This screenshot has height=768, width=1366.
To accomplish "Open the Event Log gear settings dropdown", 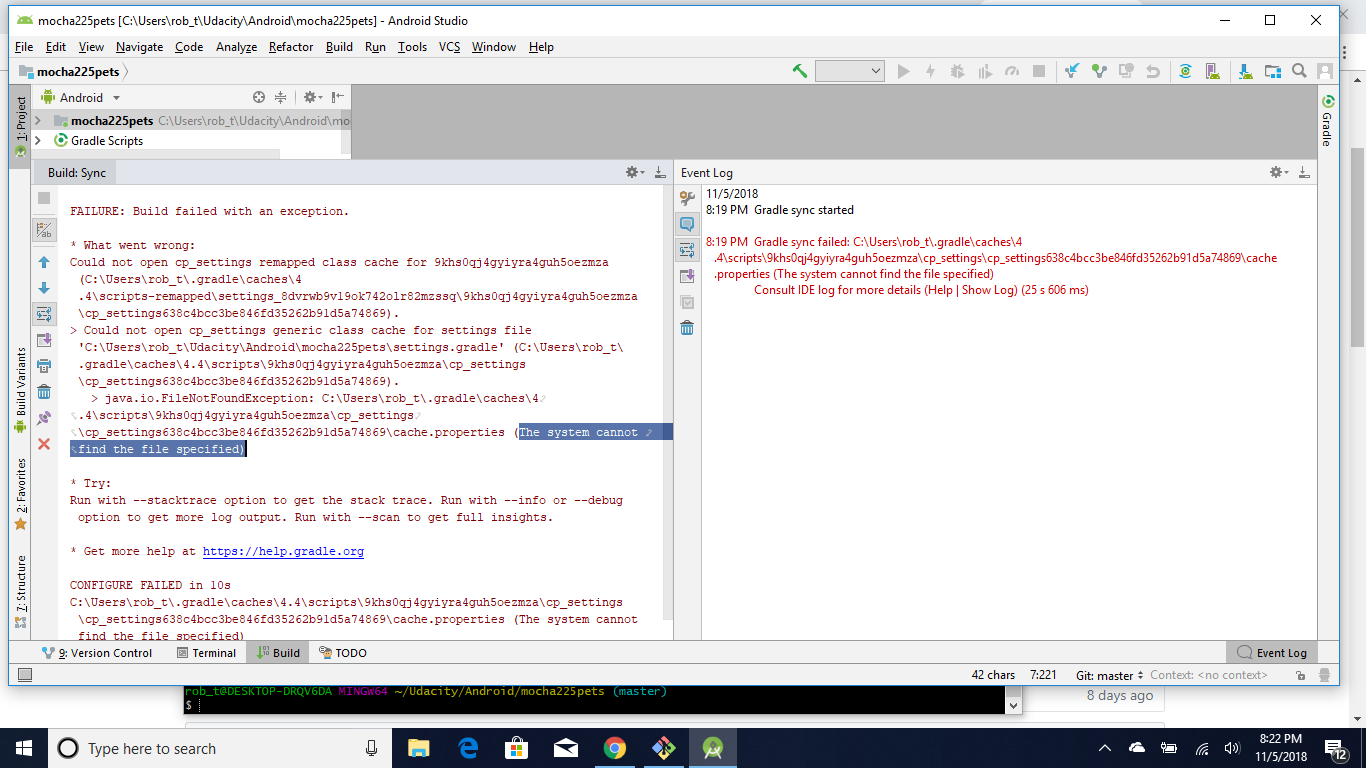I will coord(1279,173).
